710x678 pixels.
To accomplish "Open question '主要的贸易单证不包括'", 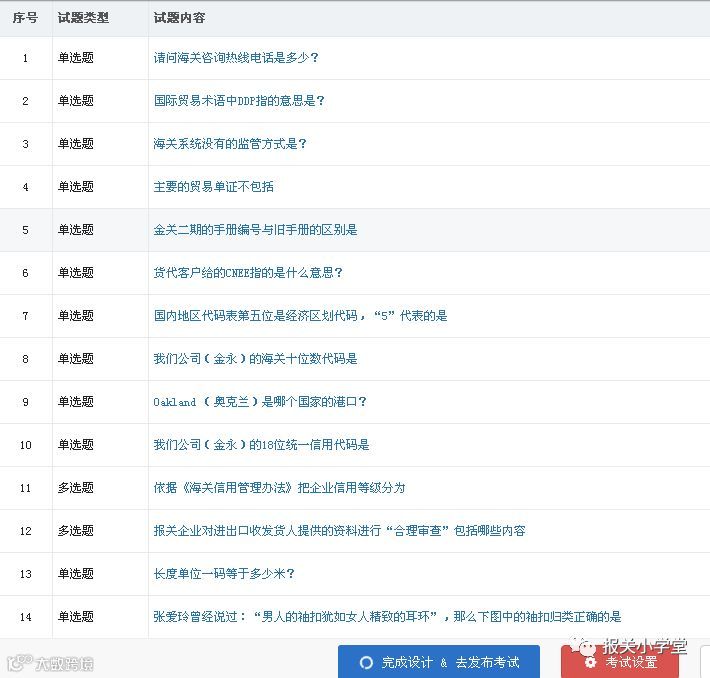I will click(213, 187).
